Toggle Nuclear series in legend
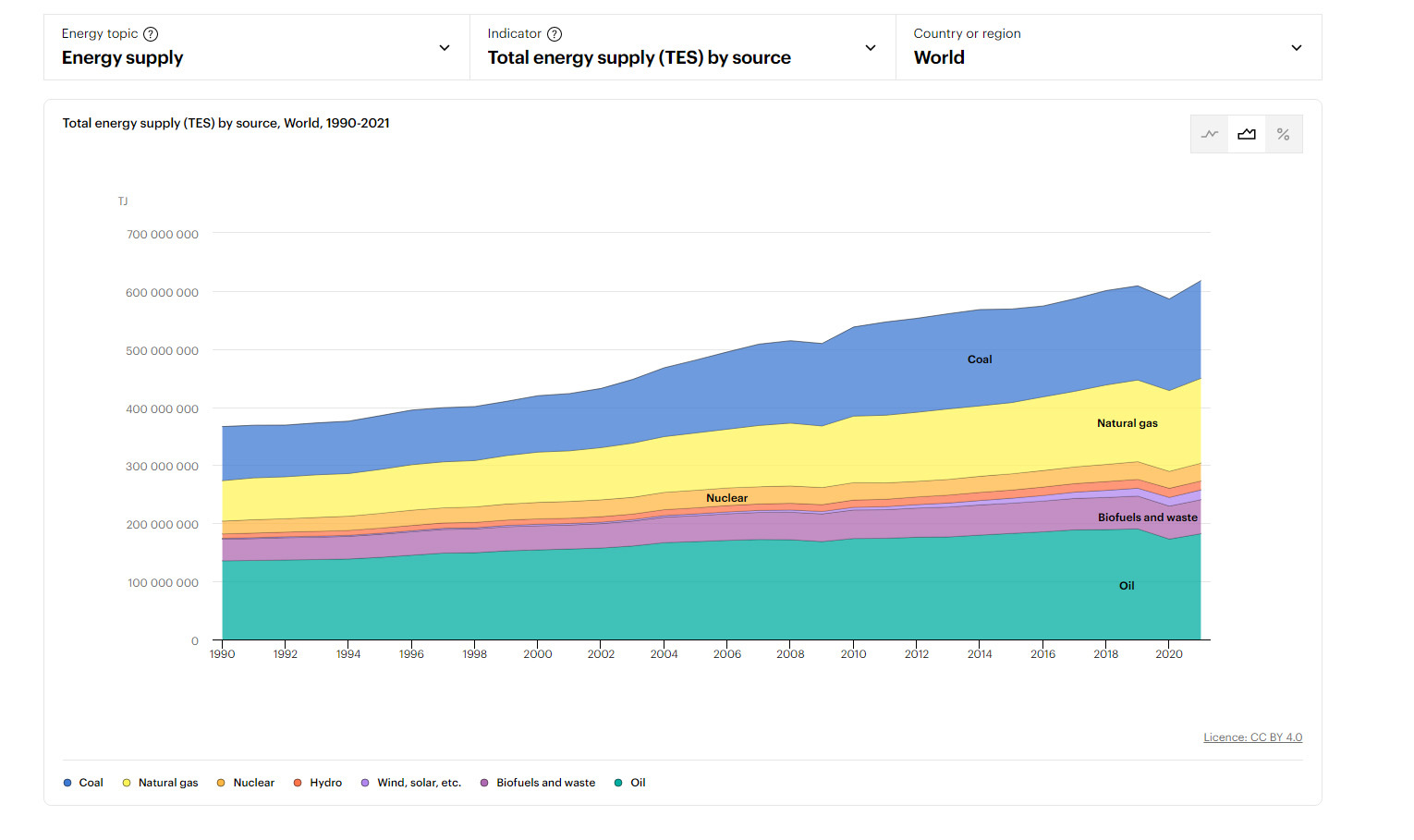1414x840 pixels. (245, 783)
